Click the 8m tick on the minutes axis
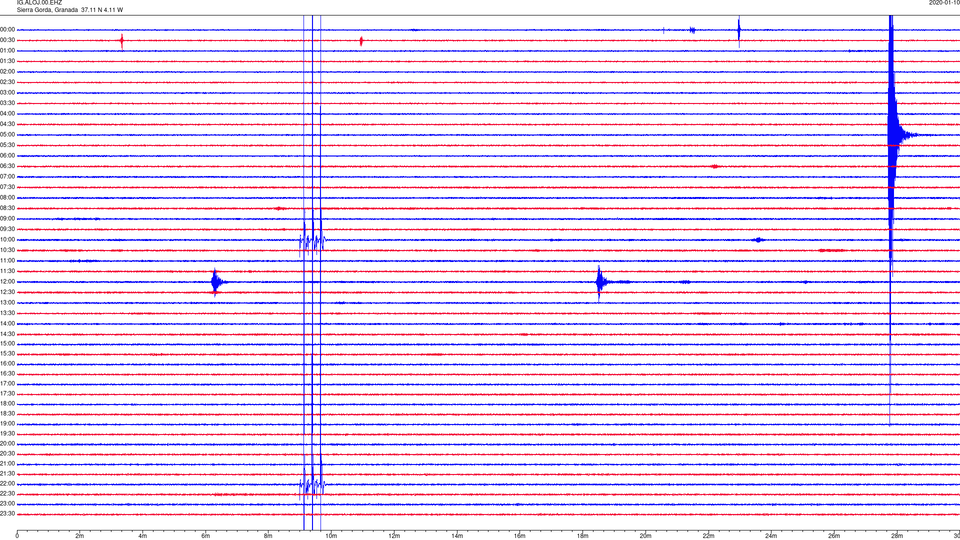This screenshot has height=540, width=960. tap(268, 536)
